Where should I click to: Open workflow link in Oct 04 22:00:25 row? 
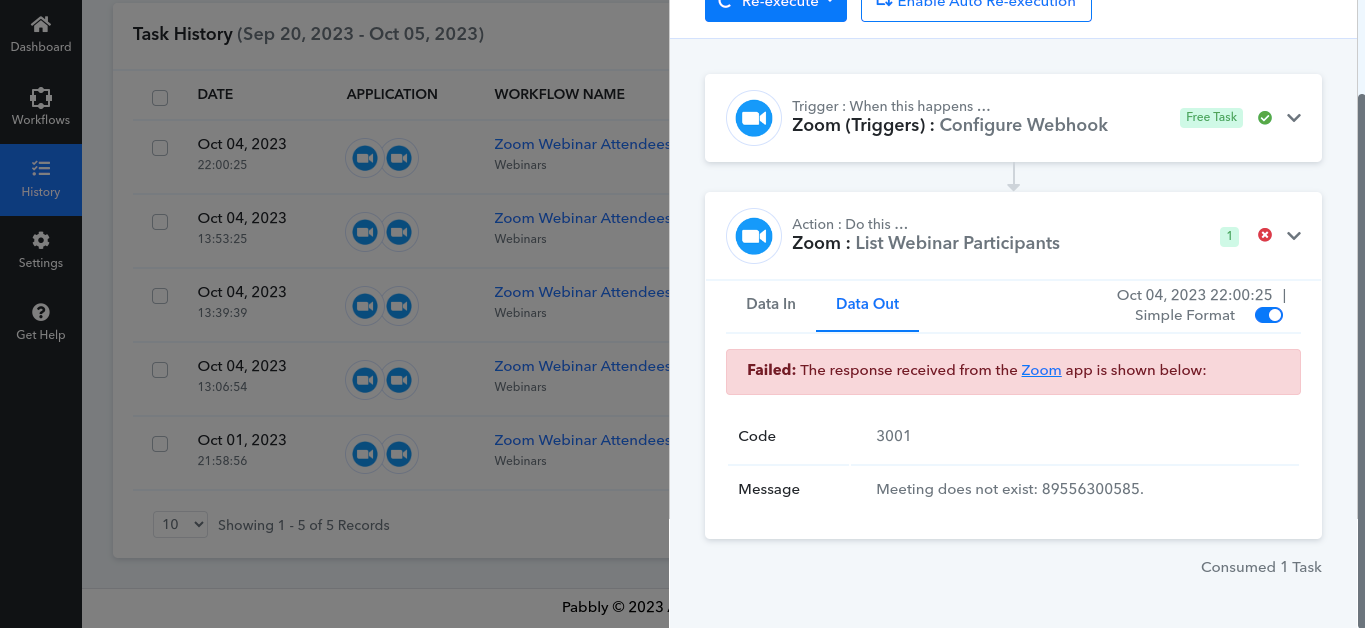click(x=581, y=144)
